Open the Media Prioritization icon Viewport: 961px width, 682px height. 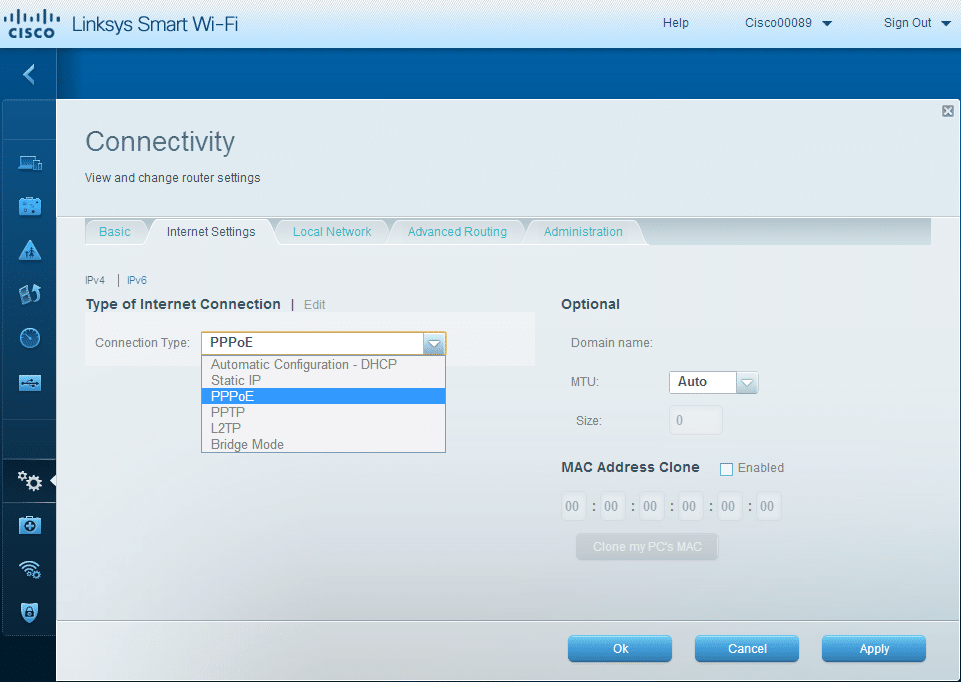point(30,294)
